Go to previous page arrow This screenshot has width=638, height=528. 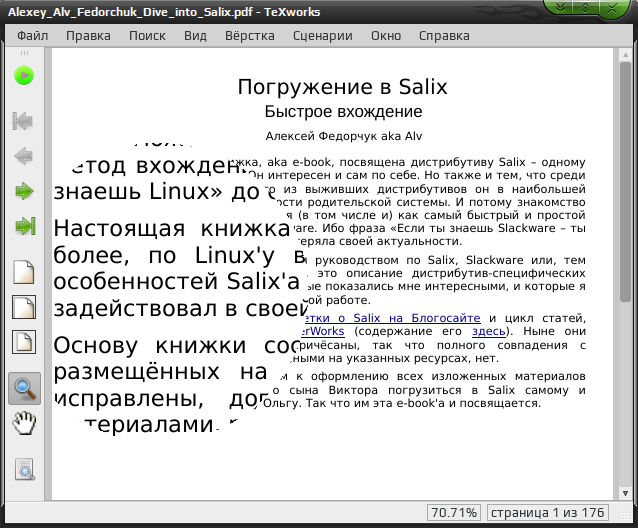[x=24, y=156]
